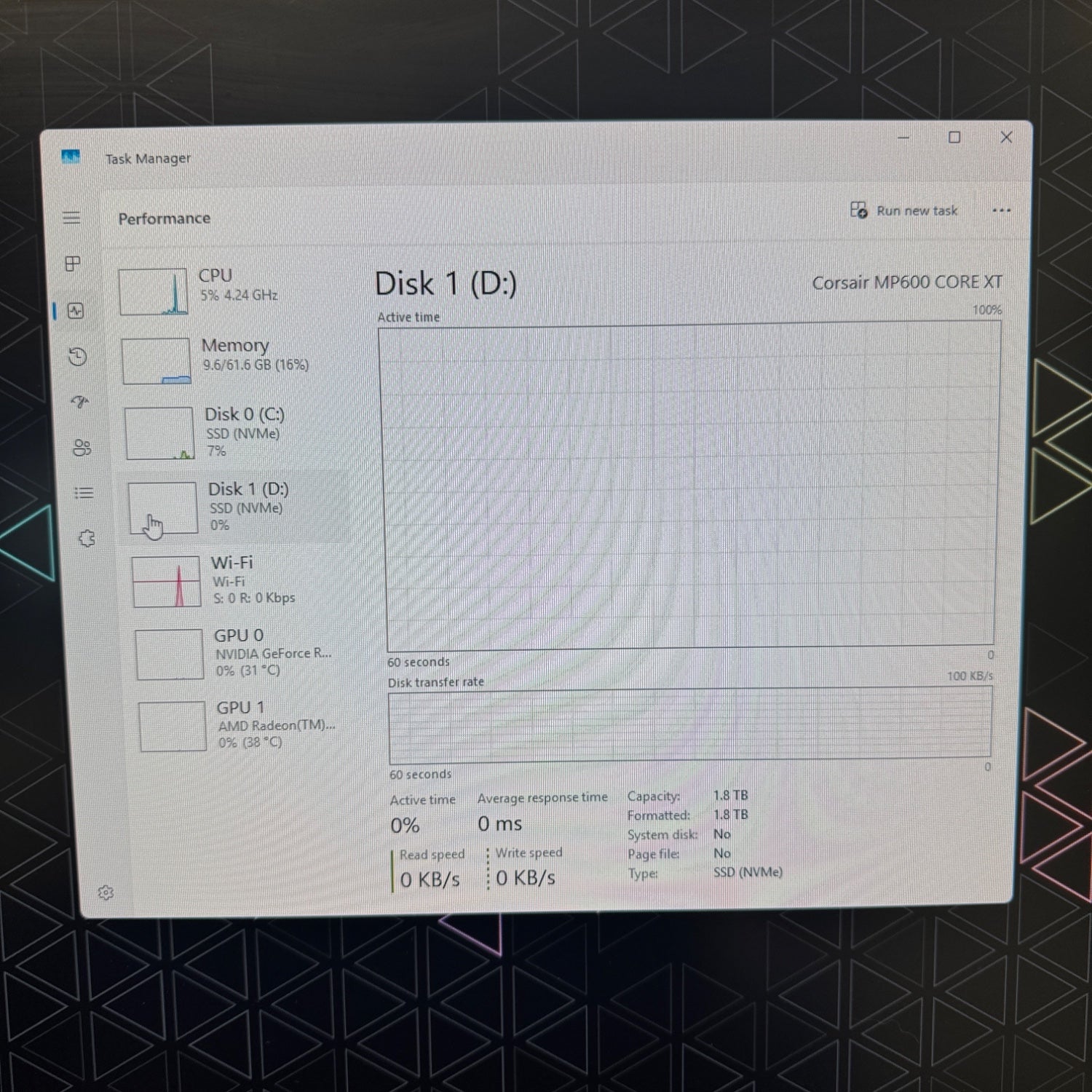Select the Details list icon
Viewport: 1092px width, 1092px height.
85,494
